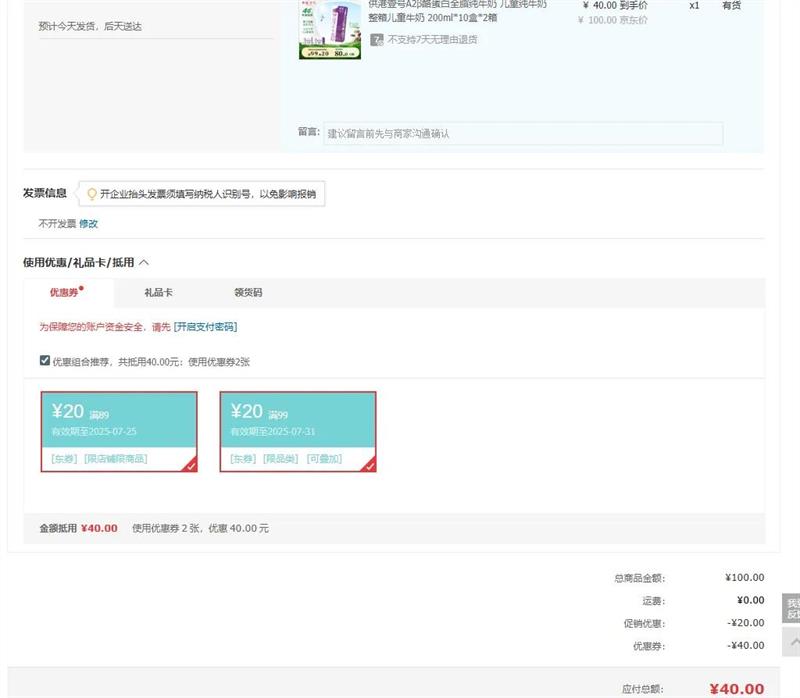This screenshot has width=800, height=698.
Task: Click the red dot on 优惠券 tab
Action: [81, 288]
